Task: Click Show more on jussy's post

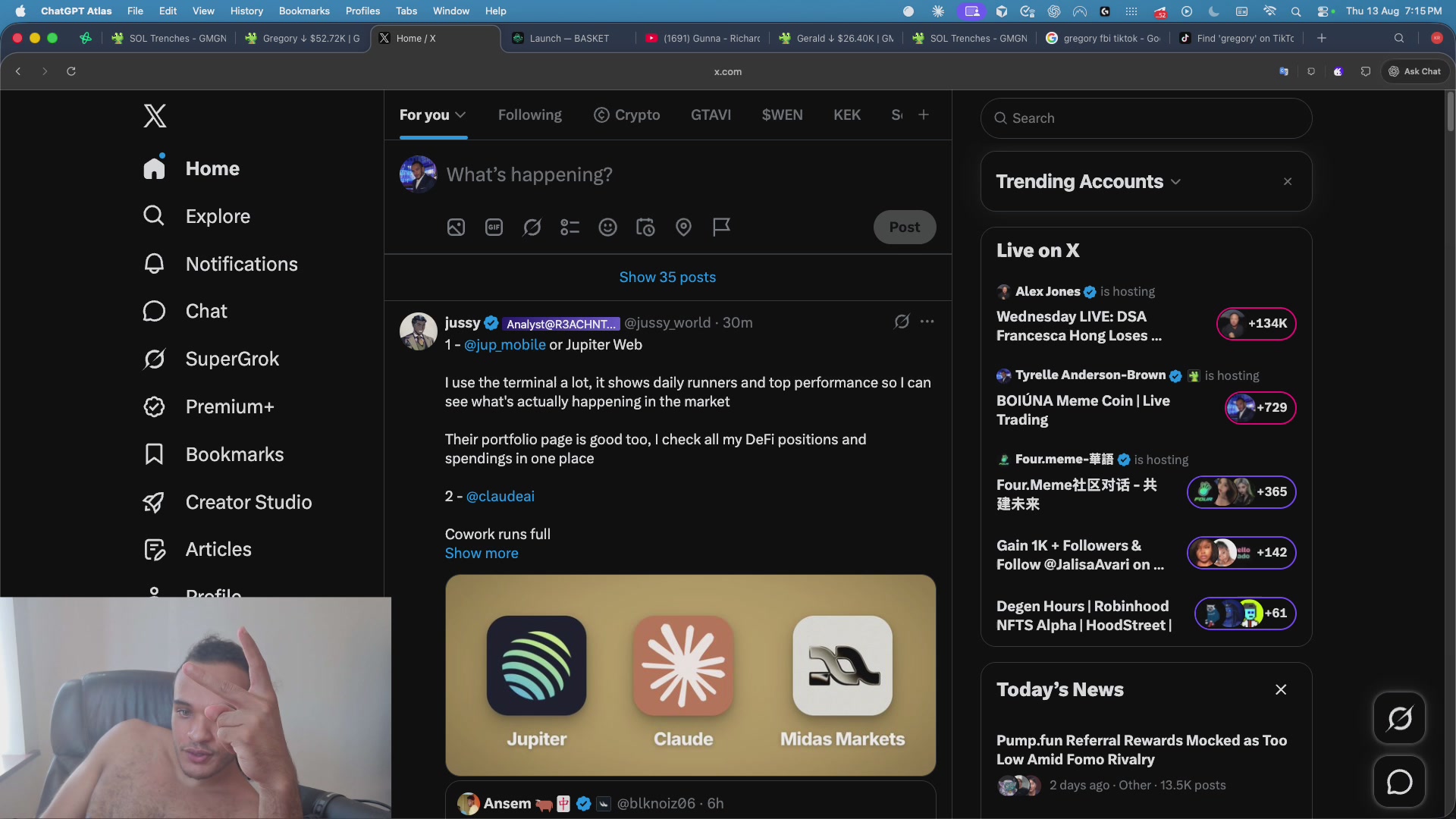Action: [x=482, y=554]
